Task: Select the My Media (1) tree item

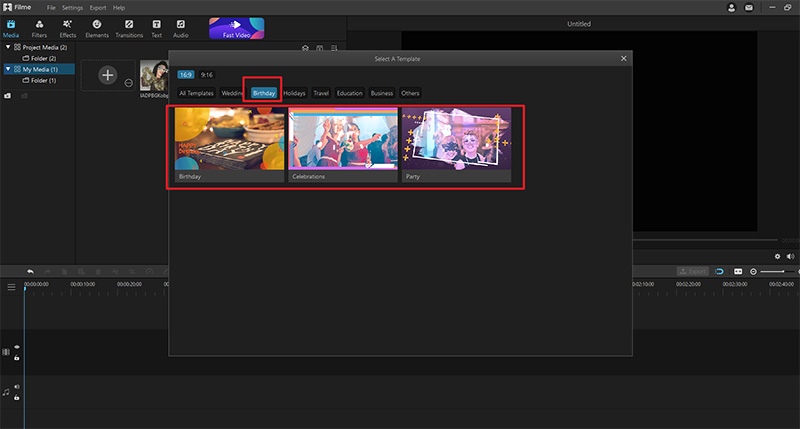Action: pos(39,69)
